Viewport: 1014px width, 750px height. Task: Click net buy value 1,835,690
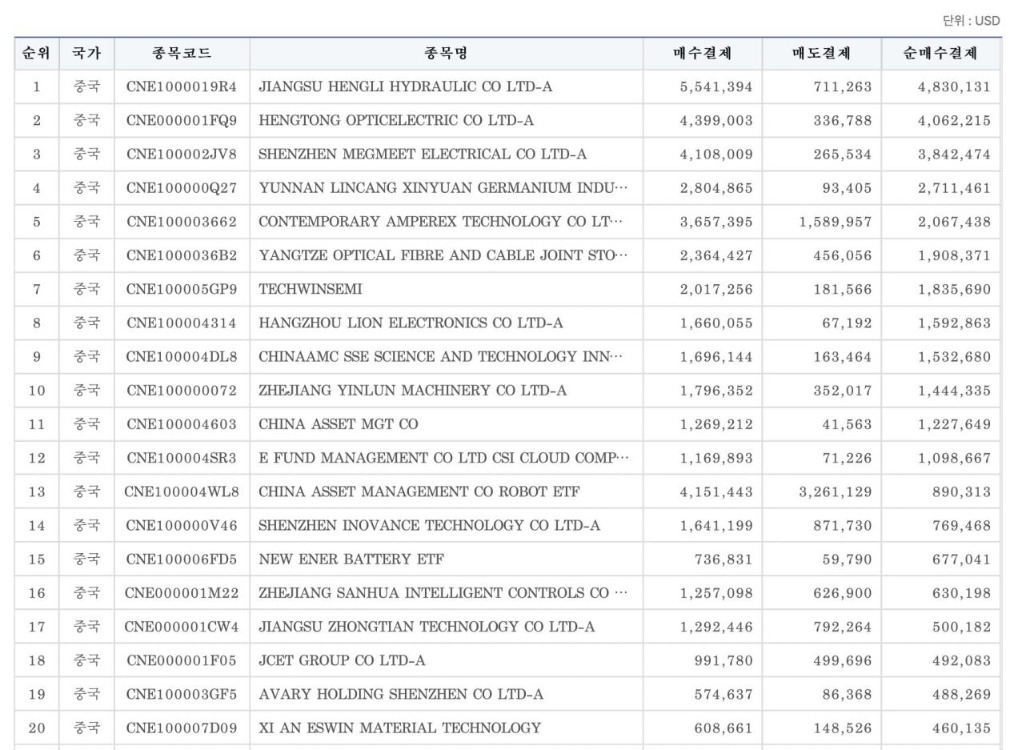955,289
